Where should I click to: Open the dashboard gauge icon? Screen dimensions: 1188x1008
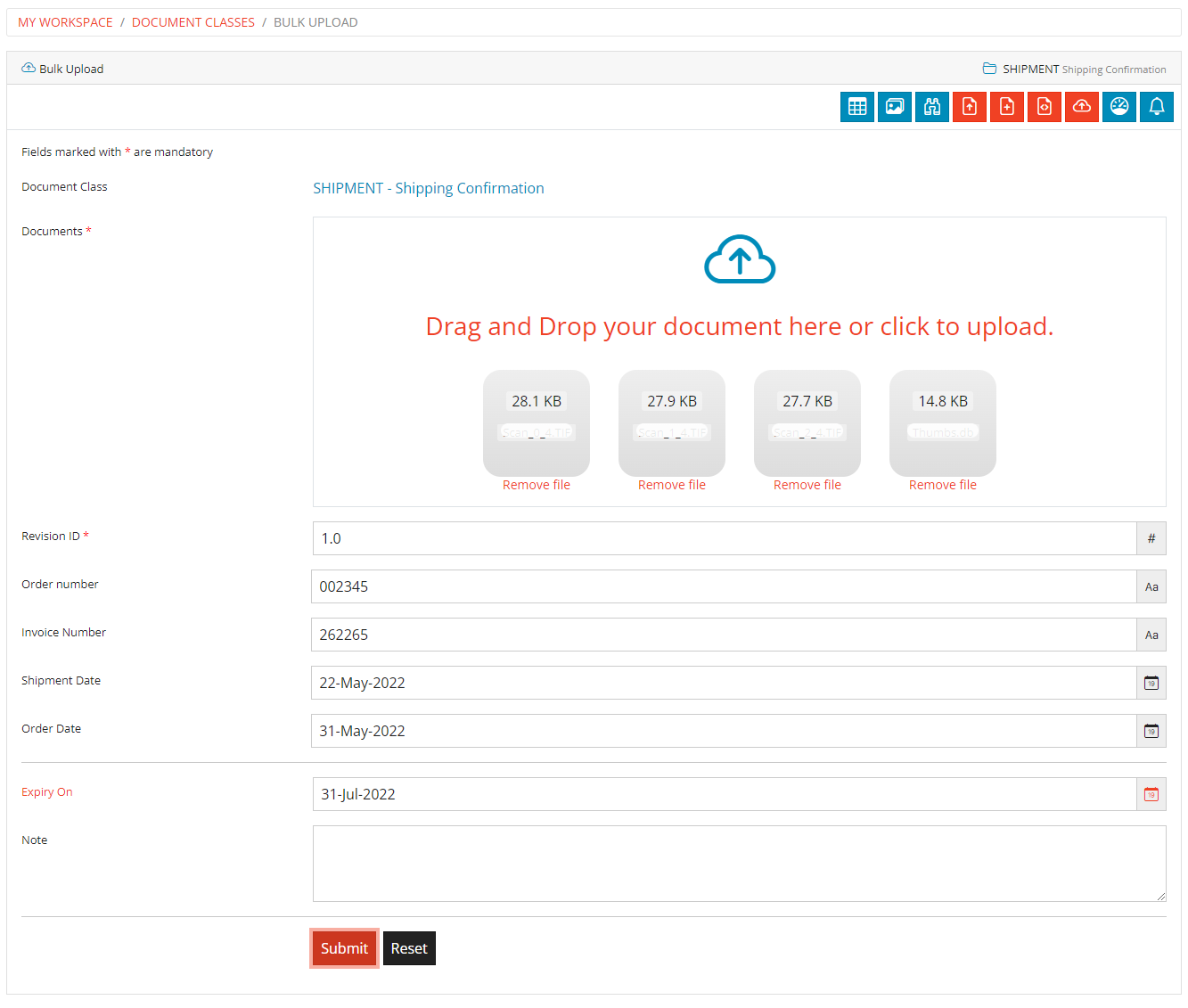pyautogui.click(x=1118, y=106)
